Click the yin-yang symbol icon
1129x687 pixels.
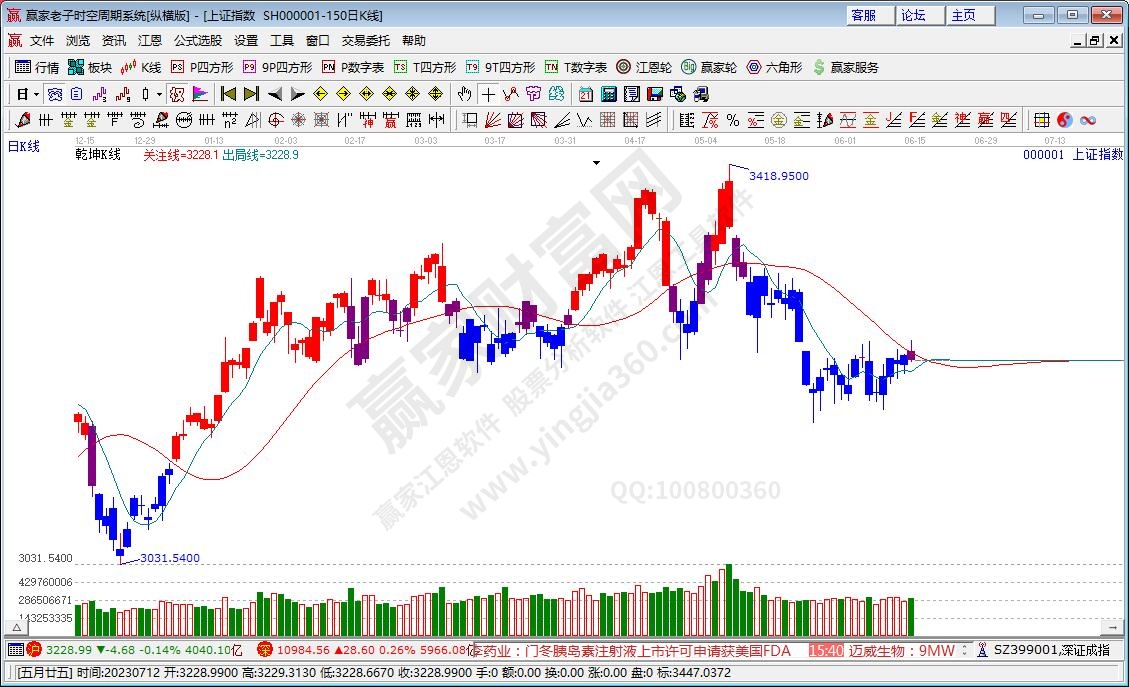click(1065, 120)
